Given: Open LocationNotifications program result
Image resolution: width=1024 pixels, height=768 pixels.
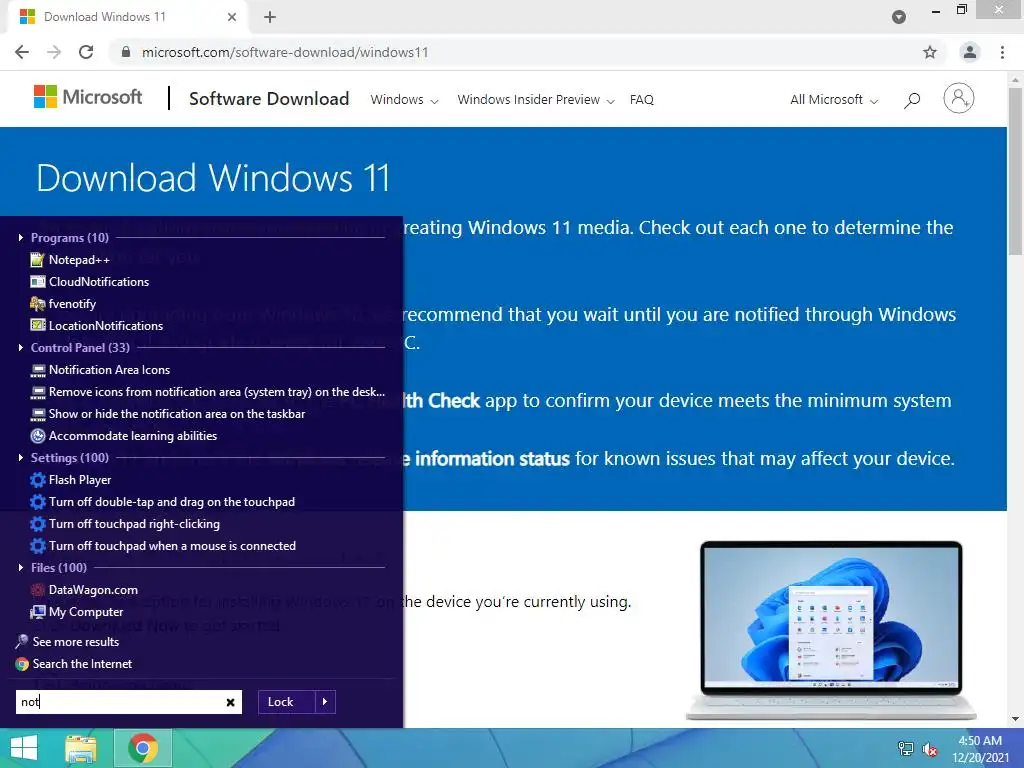Looking at the screenshot, I should click(97, 325).
